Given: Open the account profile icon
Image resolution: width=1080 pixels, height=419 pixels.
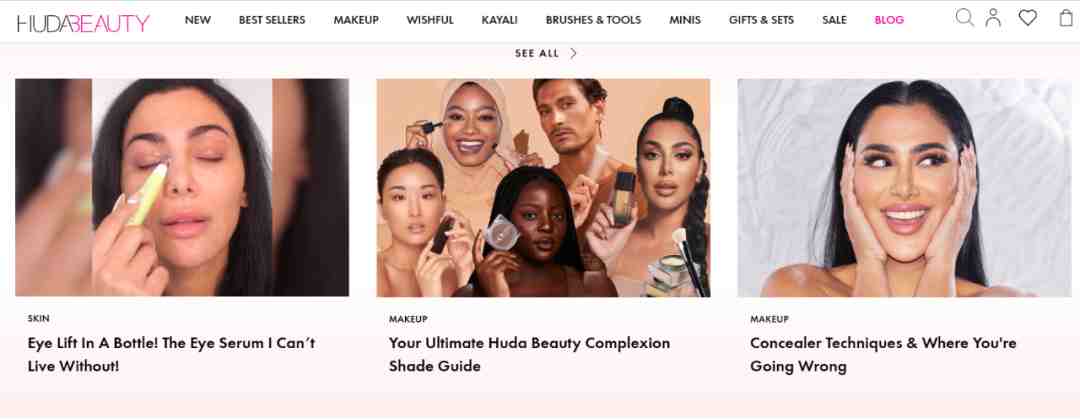Looking at the screenshot, I should pyautogui.click(x=993, y=17).
